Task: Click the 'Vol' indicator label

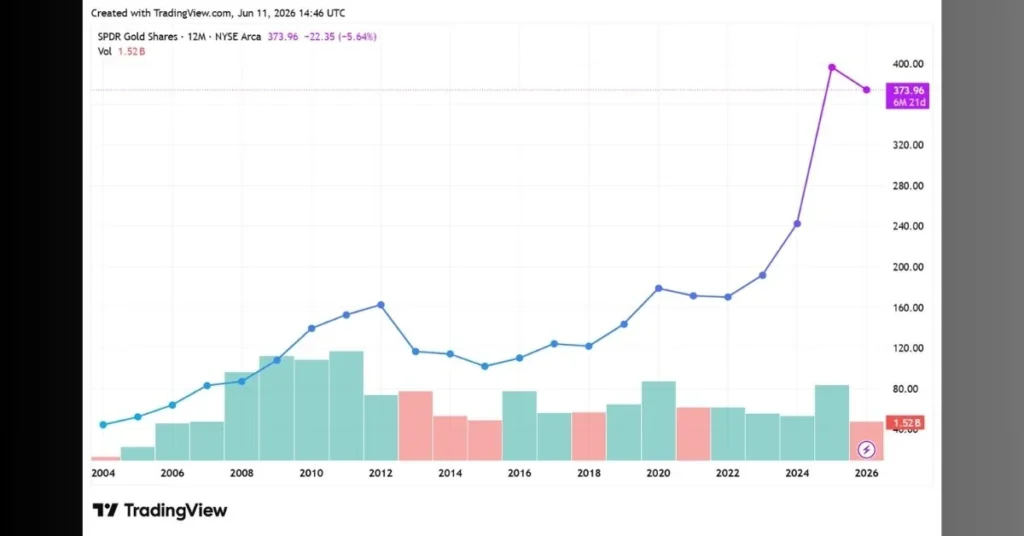Action: click(x=104, y=52)
